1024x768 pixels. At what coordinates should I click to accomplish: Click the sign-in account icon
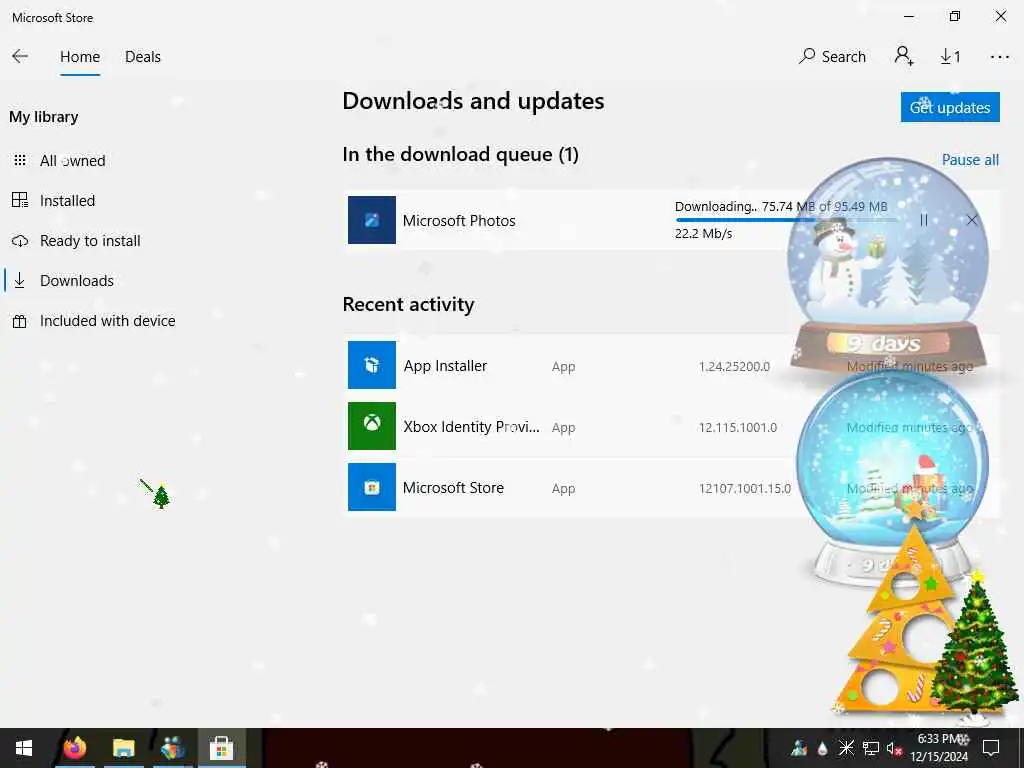(904, 56)
